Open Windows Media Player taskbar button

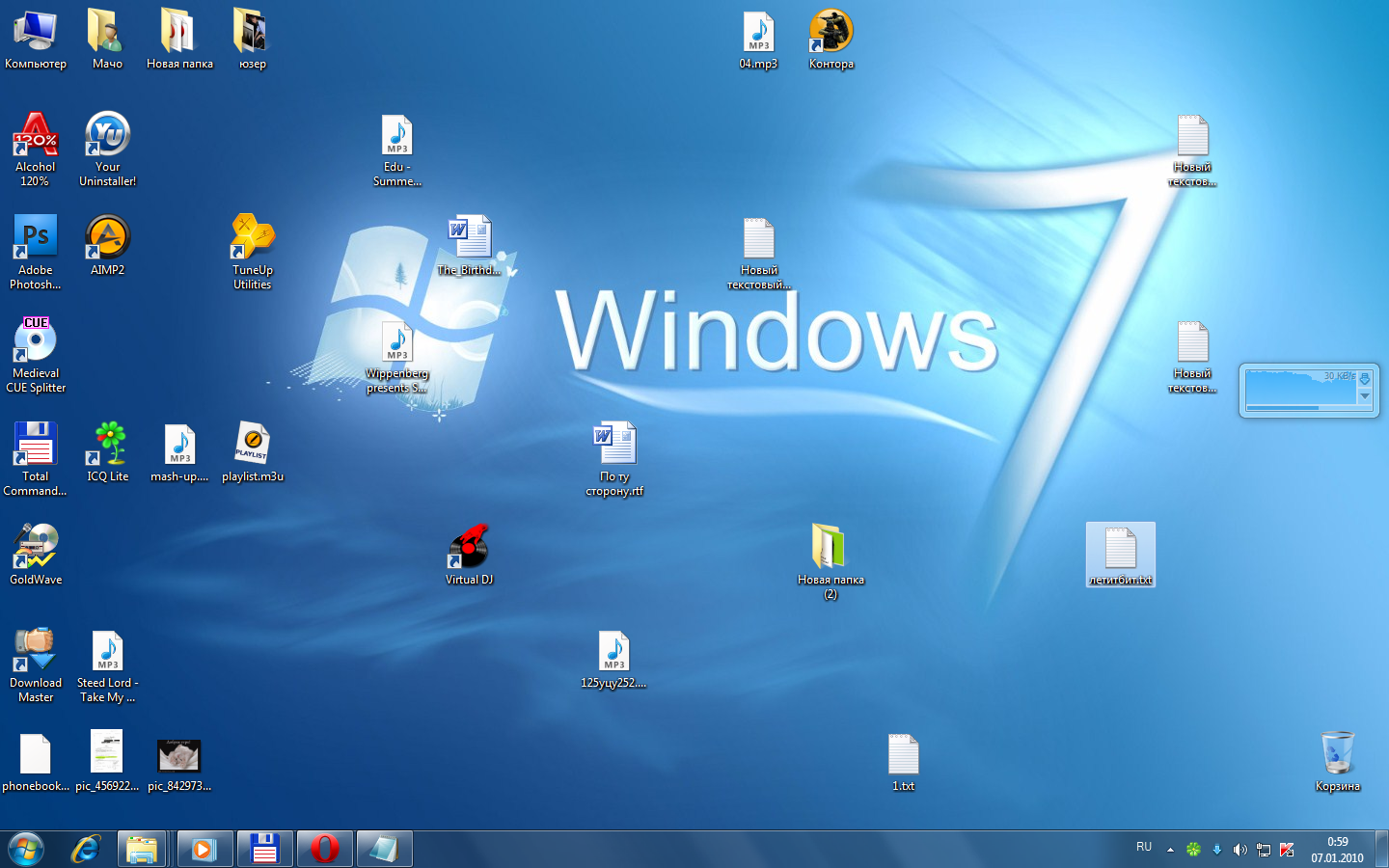pos(204,849)
